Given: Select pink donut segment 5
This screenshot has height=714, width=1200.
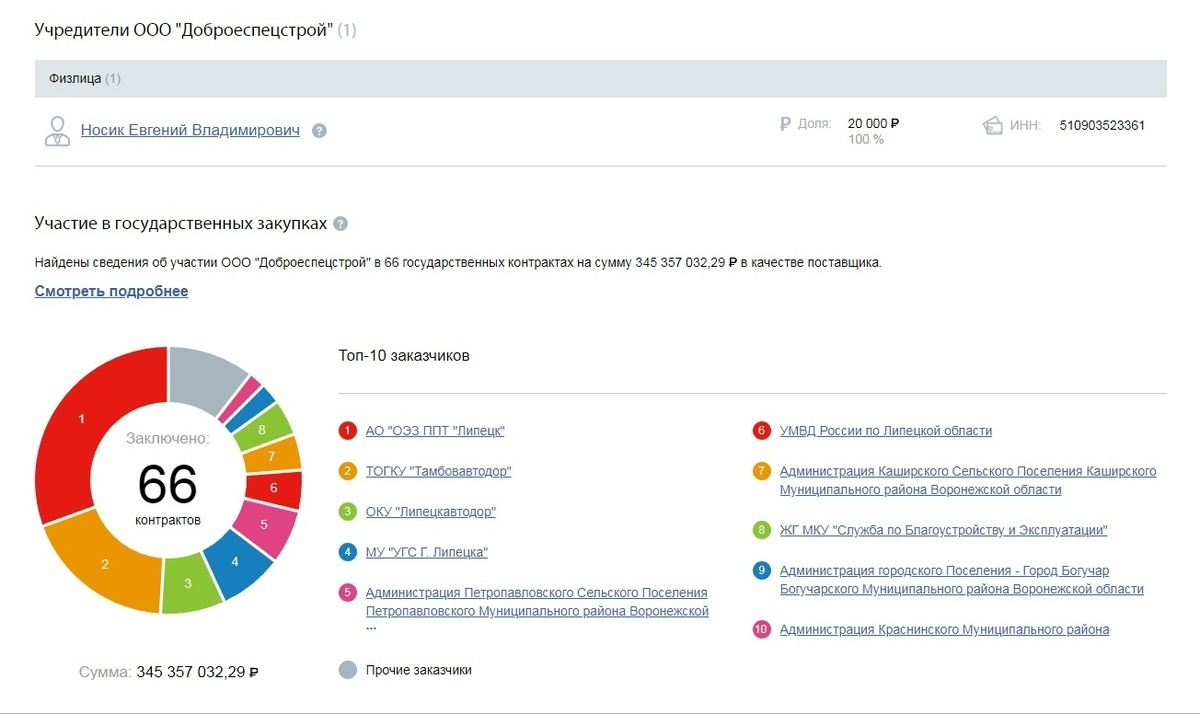Looking at the screenshot, I should 265,523.
